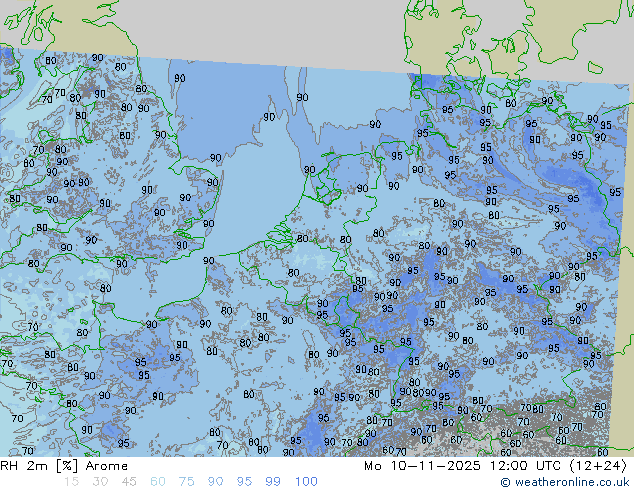This screenshot has width=634, height=490.
Task: Select the 15 value in color legend
Action: 71,482
